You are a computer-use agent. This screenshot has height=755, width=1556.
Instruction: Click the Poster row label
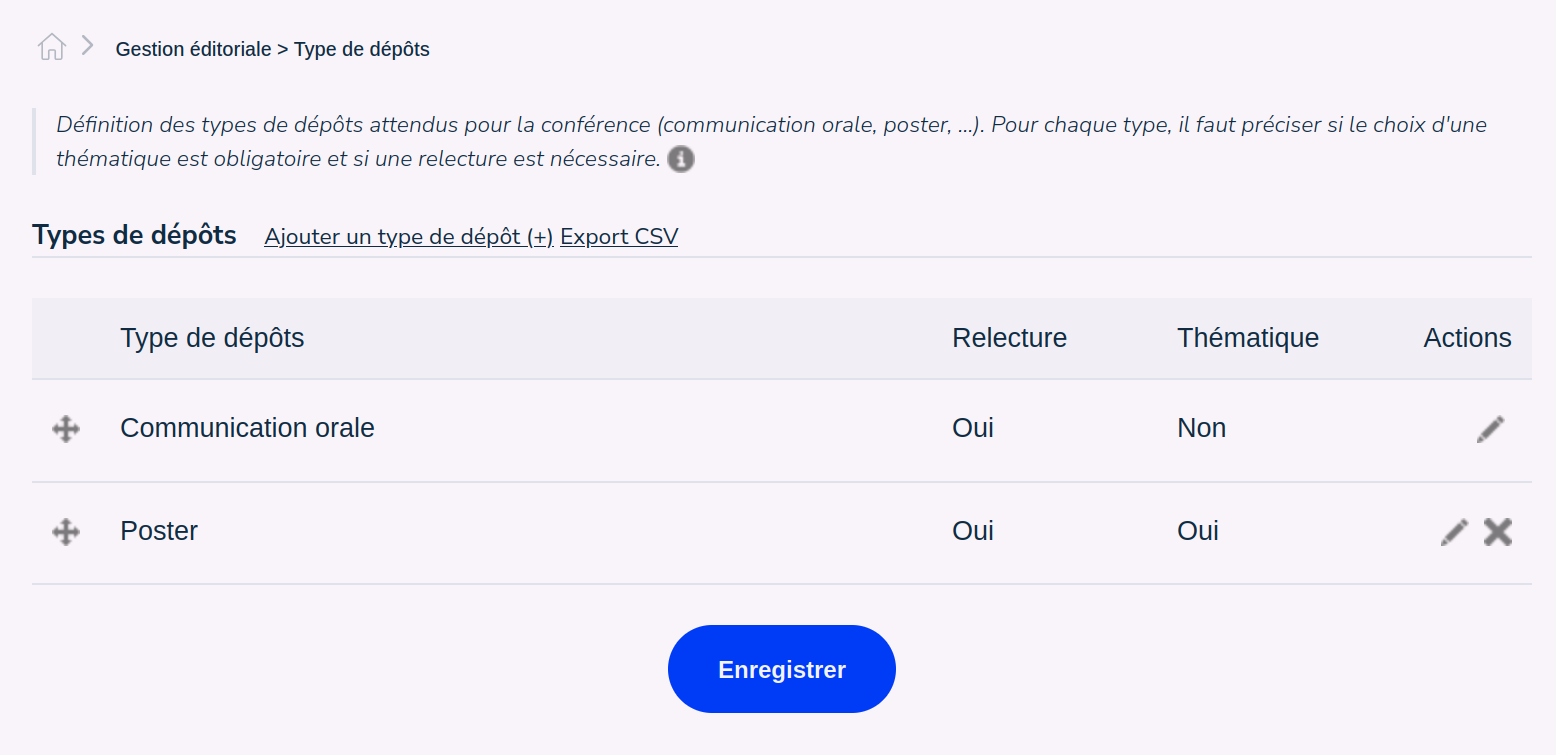[x=159, y=531]
